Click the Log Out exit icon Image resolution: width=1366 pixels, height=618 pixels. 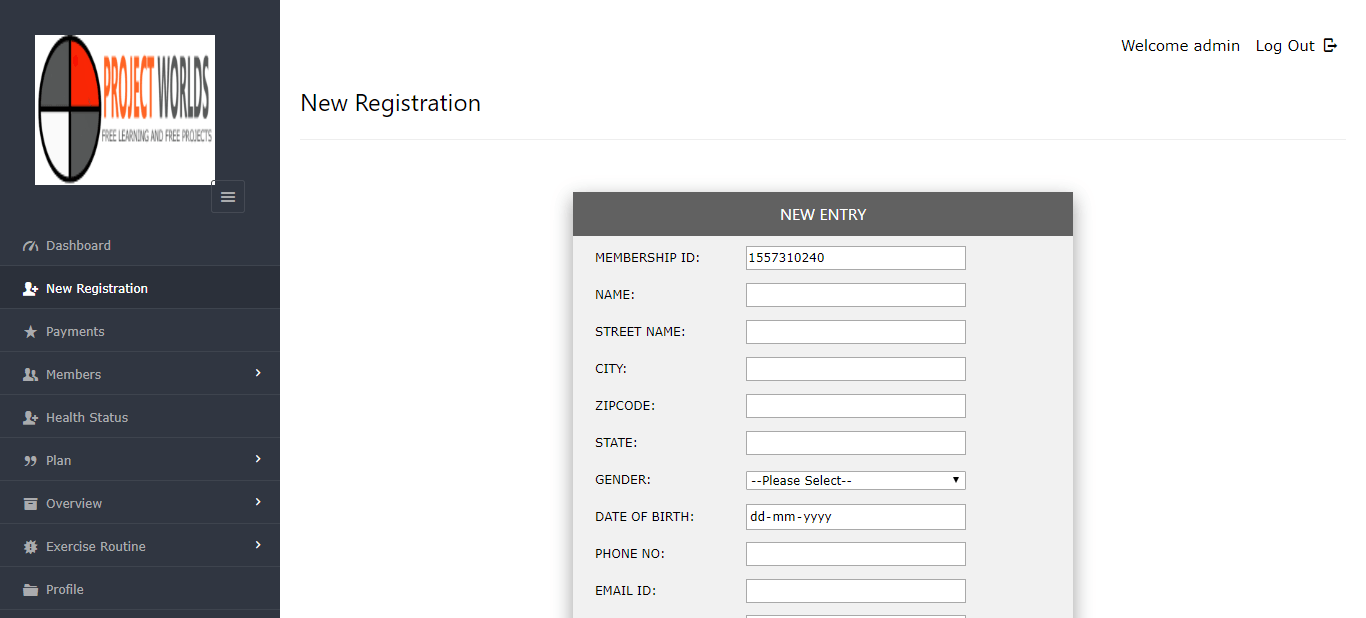tap(1330, 45)
